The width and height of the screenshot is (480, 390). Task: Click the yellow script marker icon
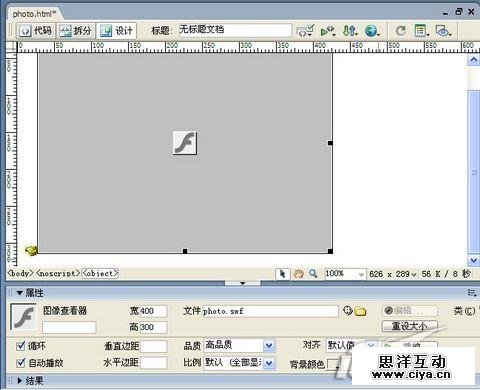tap(31, 250)
